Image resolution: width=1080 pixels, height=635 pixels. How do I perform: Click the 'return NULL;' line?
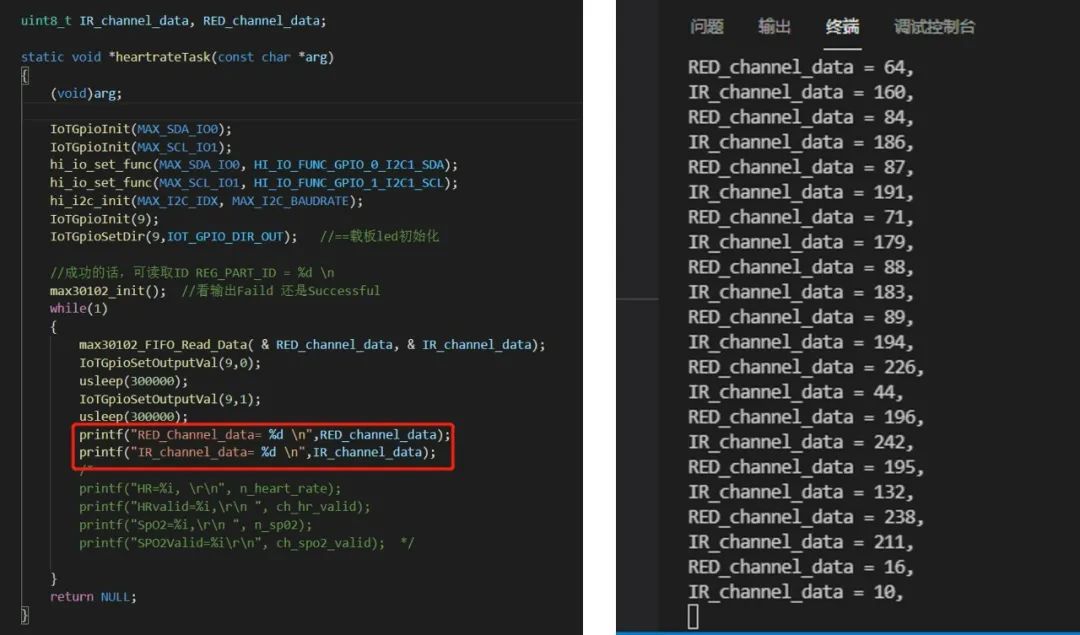click(93, 596)
